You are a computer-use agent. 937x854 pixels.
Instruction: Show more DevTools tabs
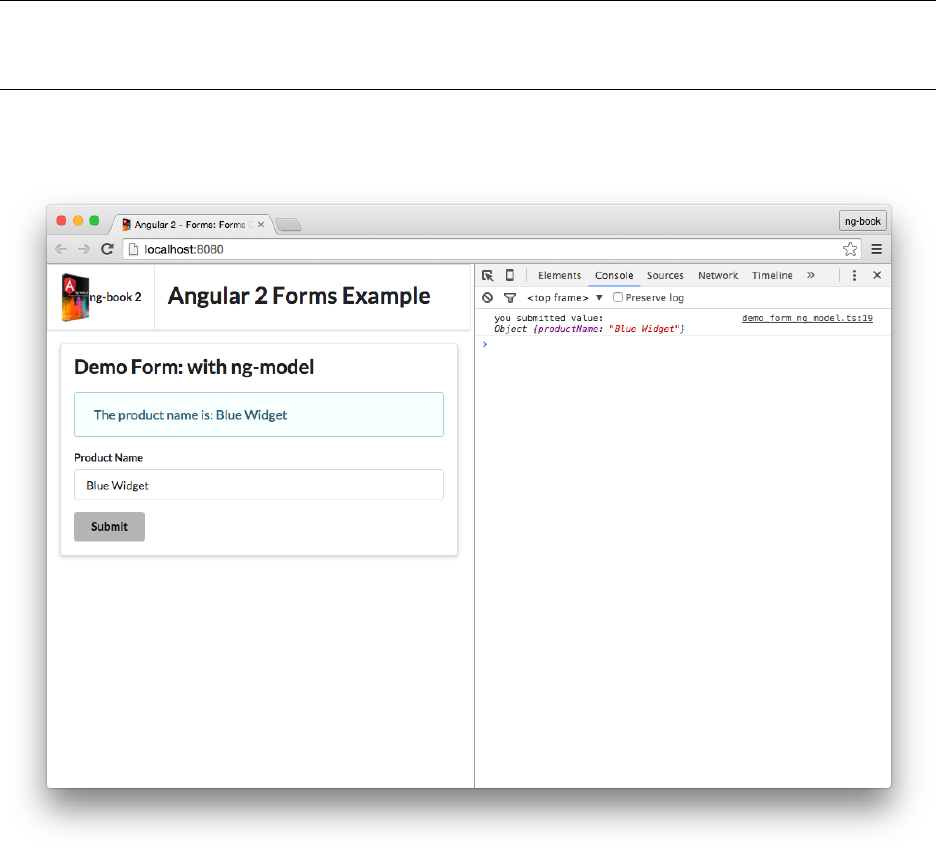(x=810, y=275)
